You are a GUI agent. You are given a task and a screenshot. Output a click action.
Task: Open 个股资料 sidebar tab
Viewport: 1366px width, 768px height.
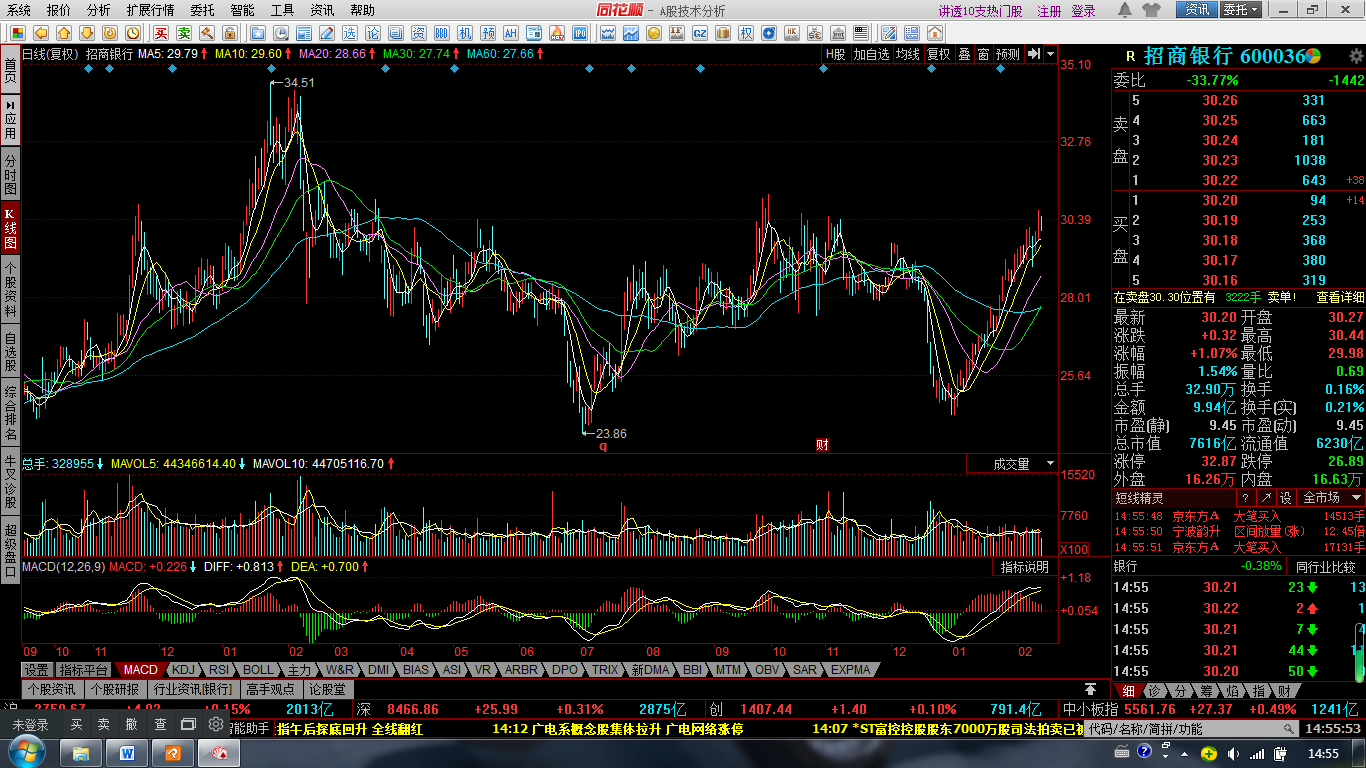[10, 288]
